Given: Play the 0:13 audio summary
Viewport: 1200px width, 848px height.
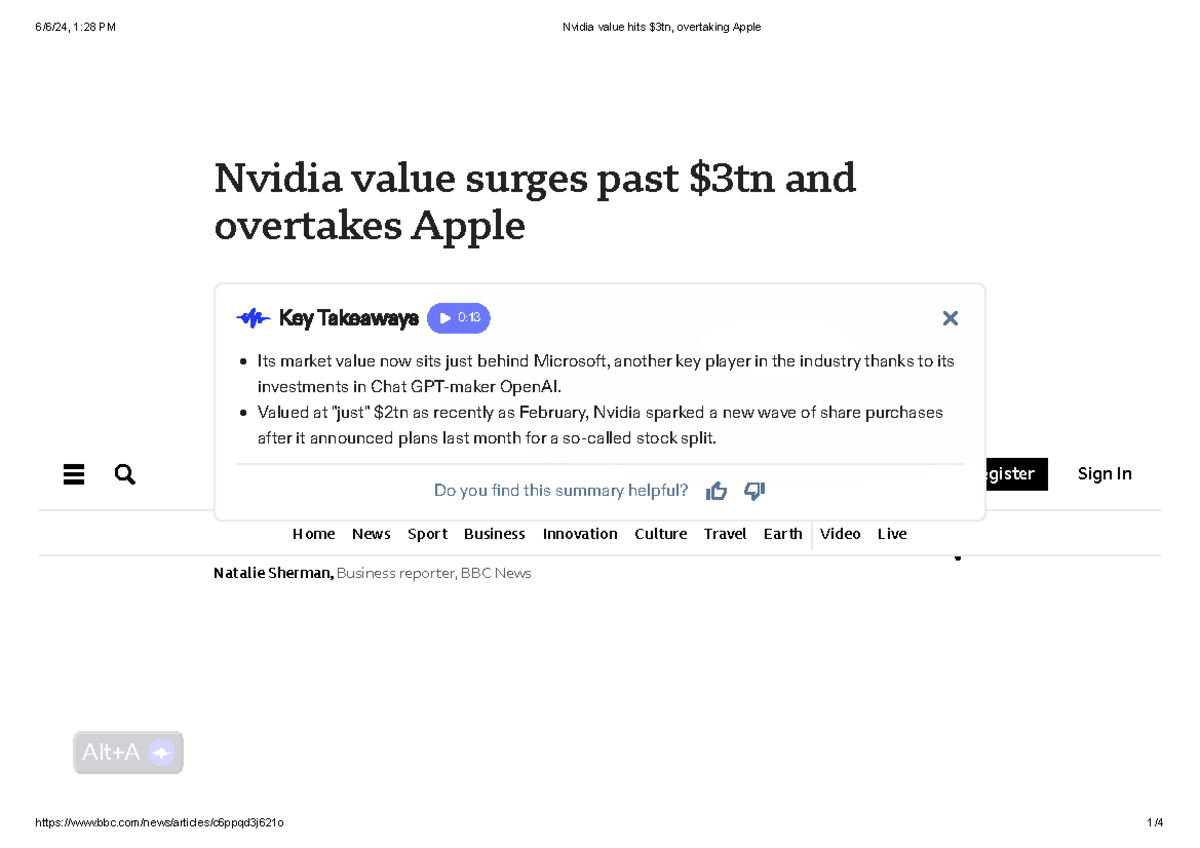Looking at the screenshot, I should 458,318.
